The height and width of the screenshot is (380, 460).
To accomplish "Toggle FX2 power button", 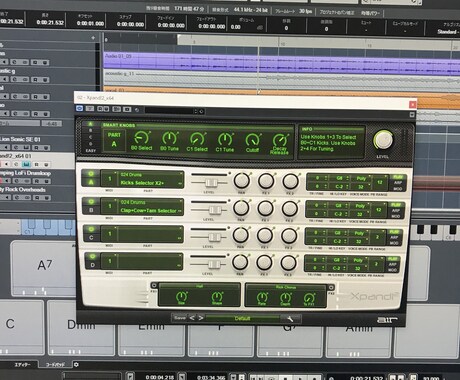I will coord(331,287).
